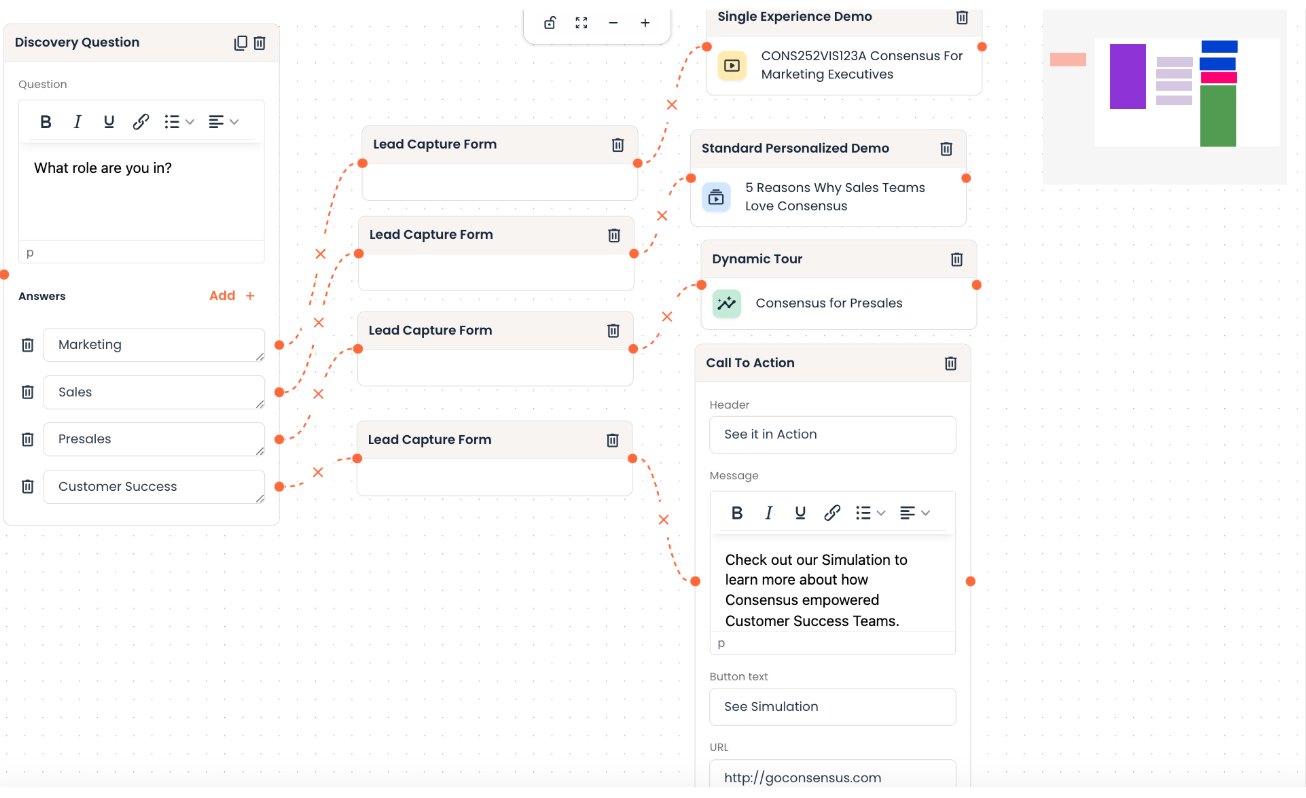Remove connection into Standard Personalized Demo
1306x798 pixels.
coord(661,215)
